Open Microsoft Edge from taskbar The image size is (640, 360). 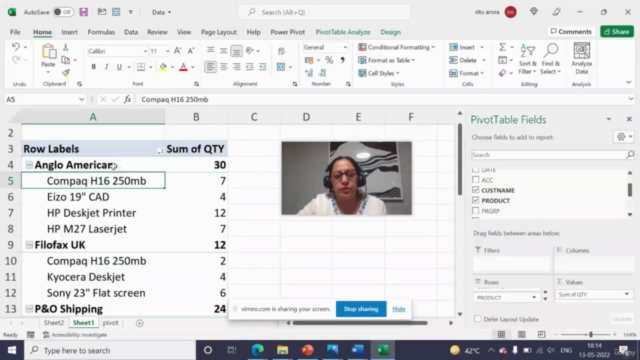[258, 350]
